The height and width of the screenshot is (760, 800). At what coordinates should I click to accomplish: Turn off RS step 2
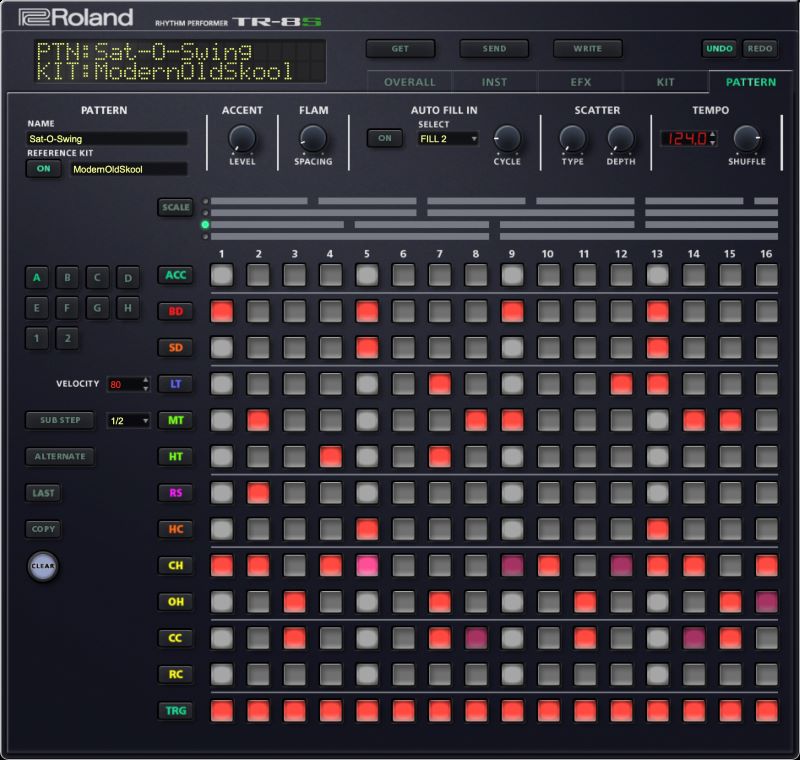pyautogui.click(x=258, y=493)
